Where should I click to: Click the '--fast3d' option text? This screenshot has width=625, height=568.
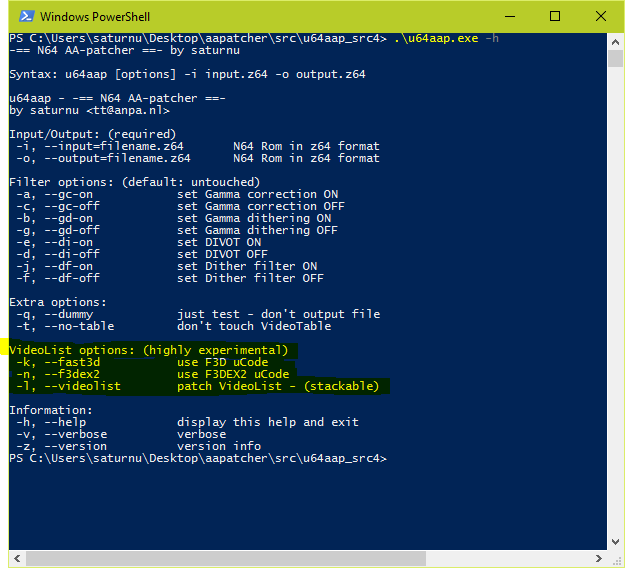coord(72,362)
